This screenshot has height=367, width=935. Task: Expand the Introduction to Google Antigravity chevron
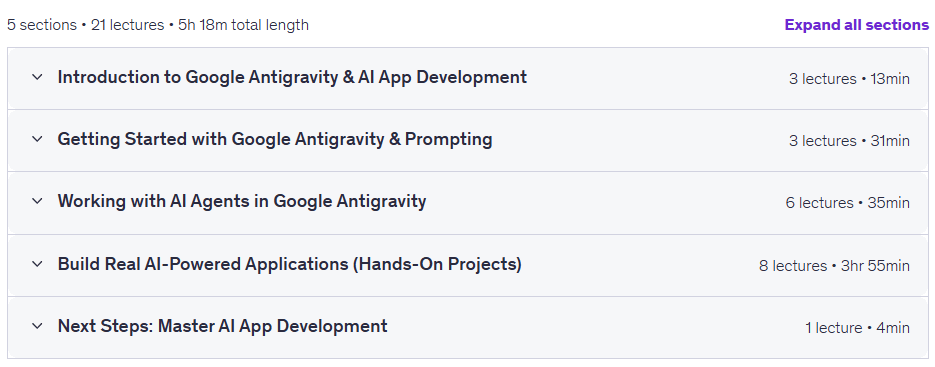38,77
